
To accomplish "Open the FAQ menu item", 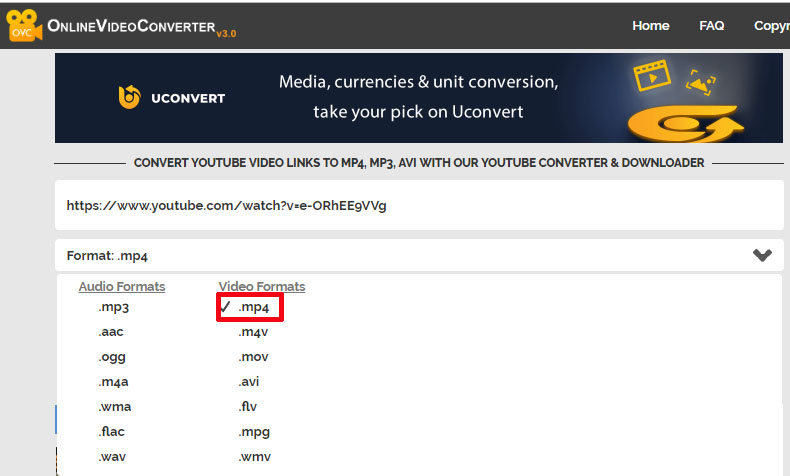I will 711,26.
